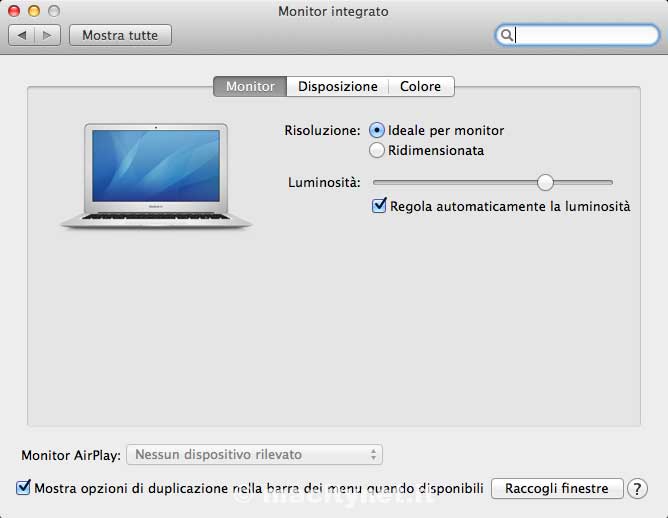
Task: Select the Monitor tab
Action: pos(250,86)
